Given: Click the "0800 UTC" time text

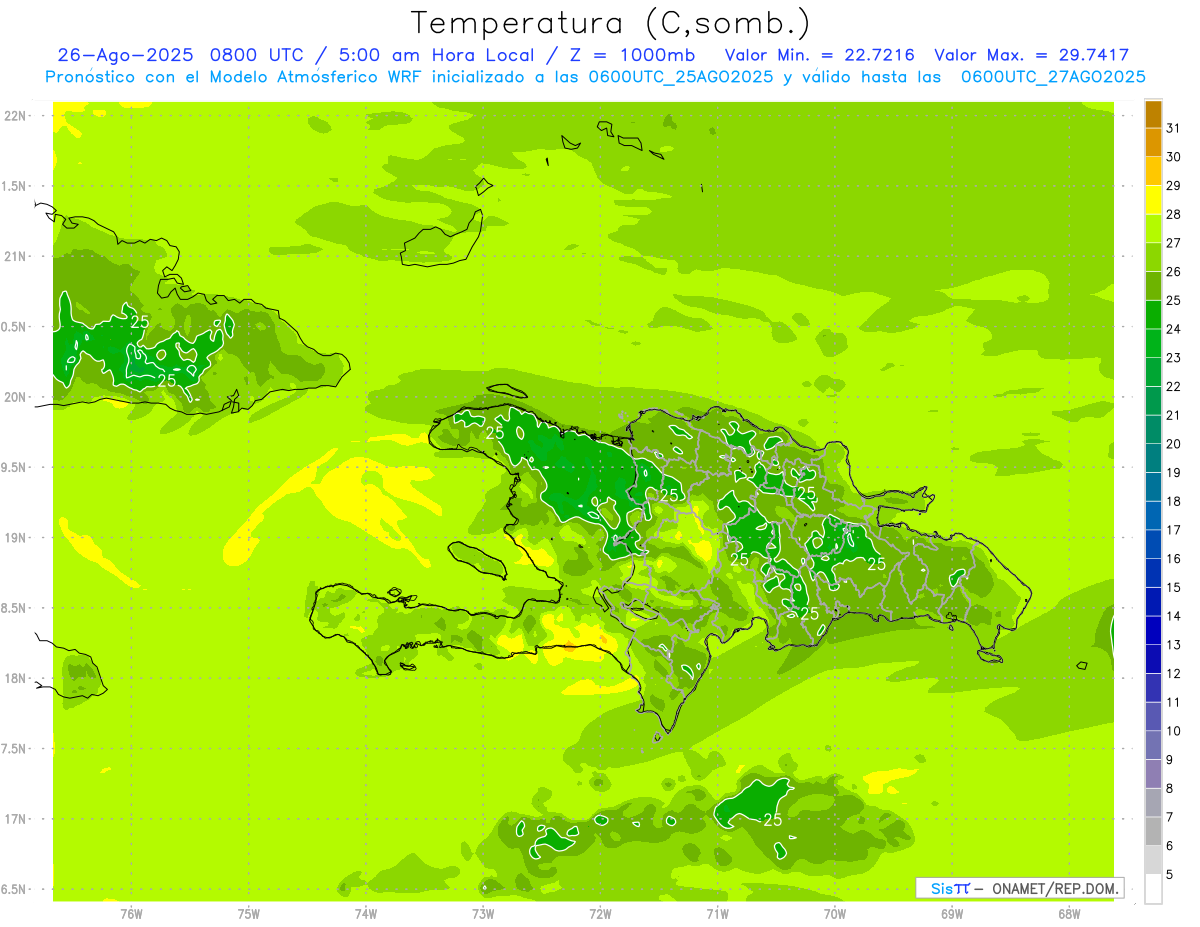Looking at the screenshot, I should click(x=257, y=55).
